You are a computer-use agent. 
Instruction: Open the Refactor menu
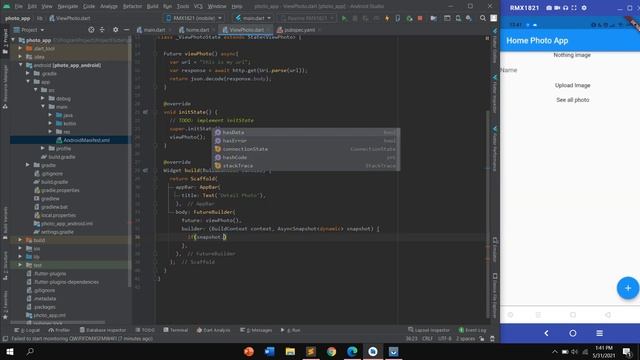pos(132,7)
